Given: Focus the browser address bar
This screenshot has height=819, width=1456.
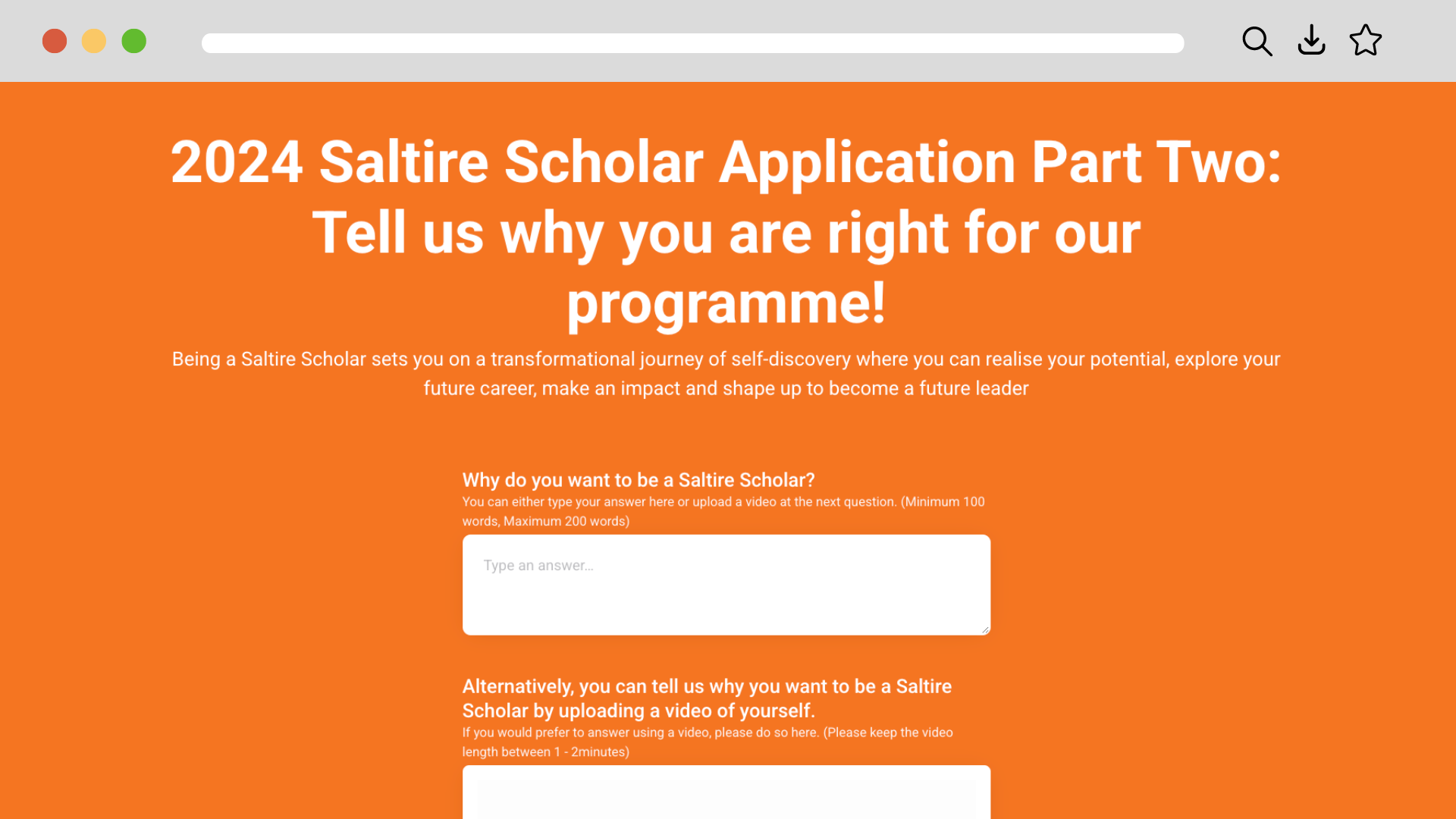Looking at the screenshot, I should click(692, 43).
